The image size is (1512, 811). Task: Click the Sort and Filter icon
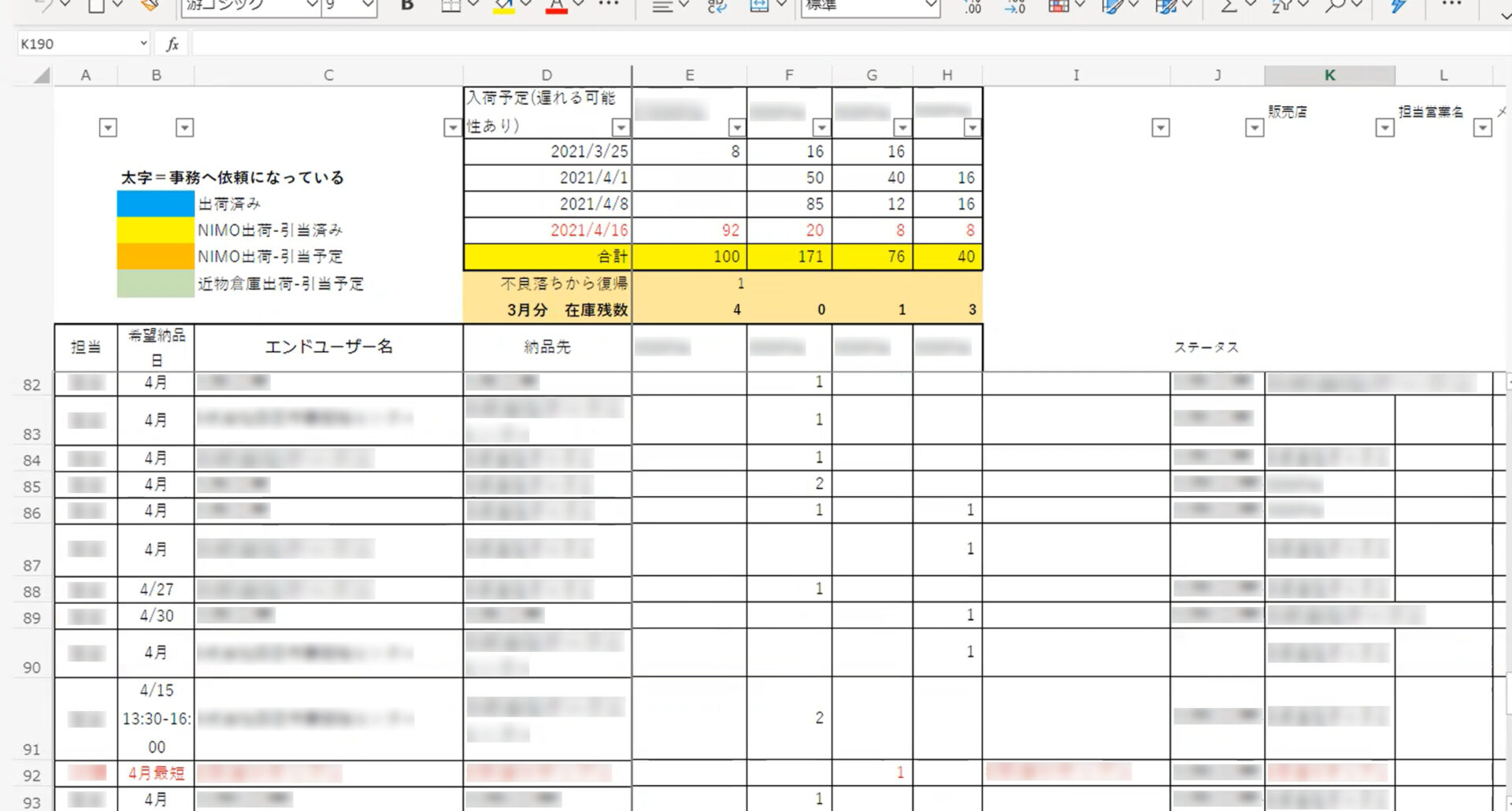pos(1281,6)
